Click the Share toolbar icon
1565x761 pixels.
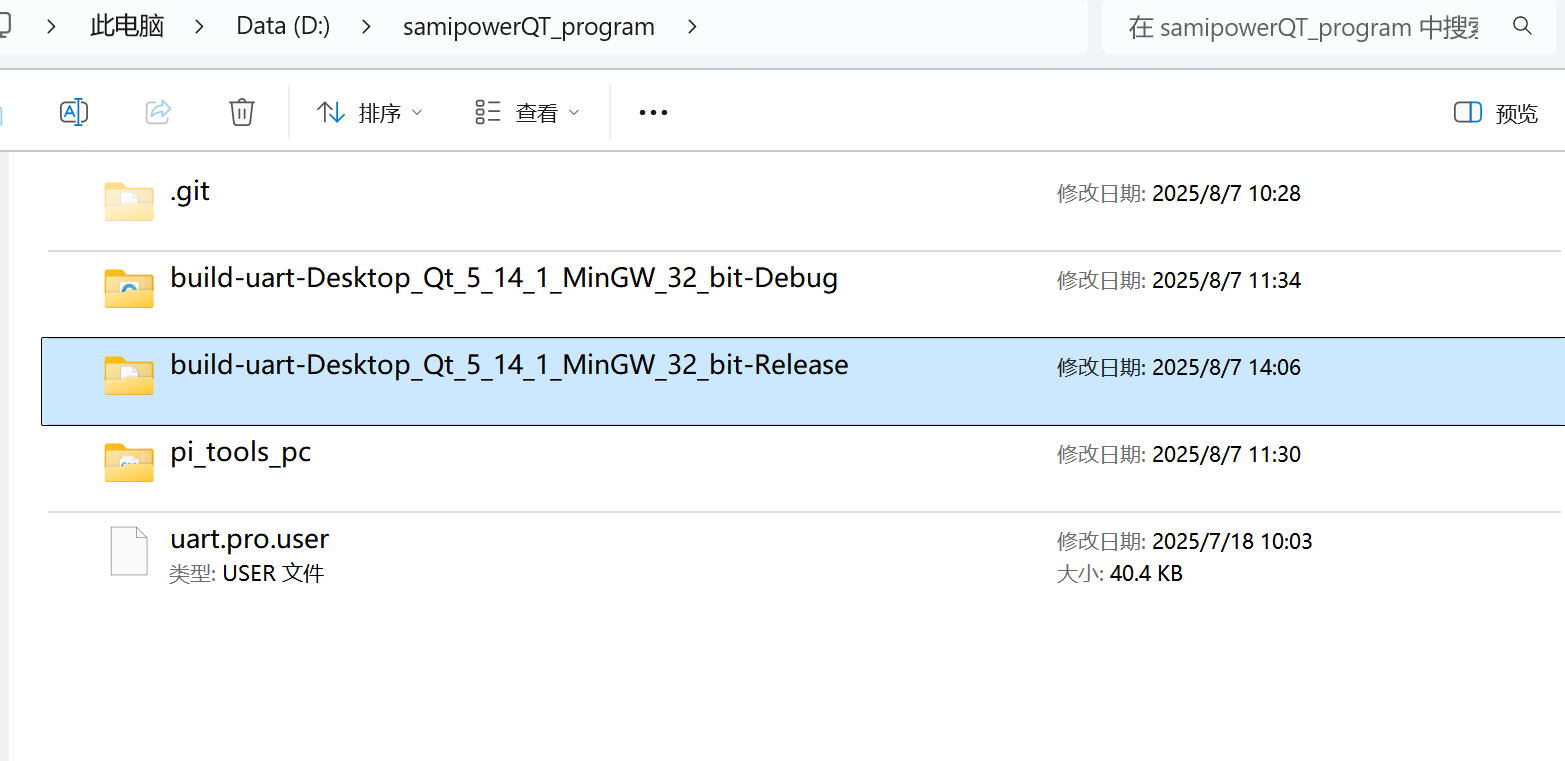pos(158,112)
